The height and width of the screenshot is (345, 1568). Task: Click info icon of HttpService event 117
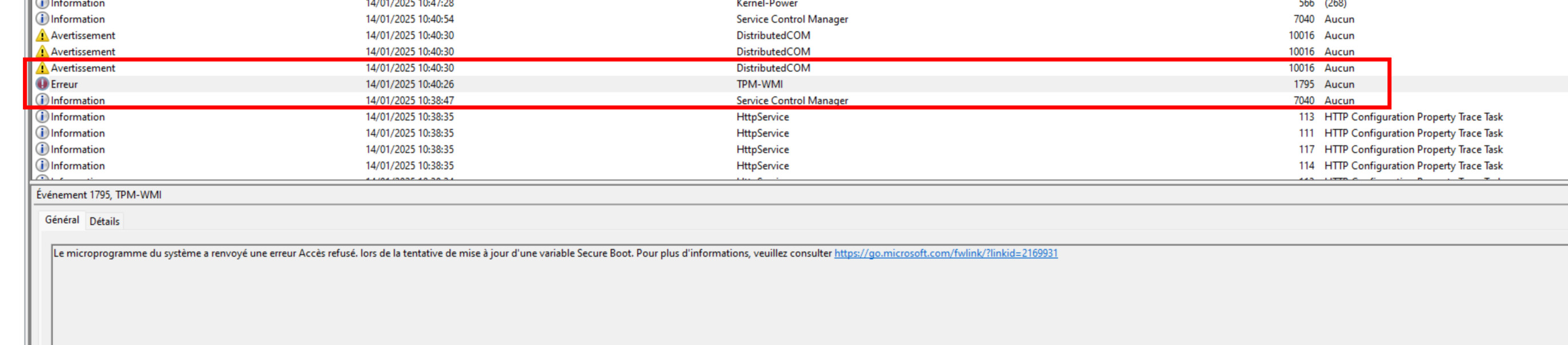(42, 149)
